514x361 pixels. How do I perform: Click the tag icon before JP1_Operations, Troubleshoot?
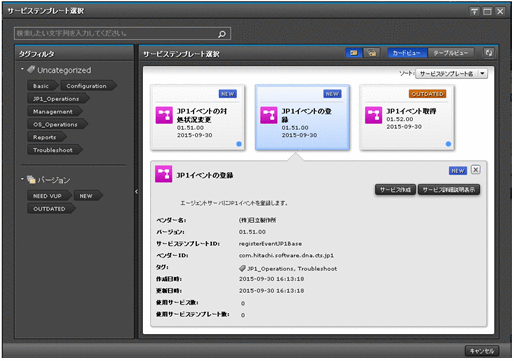click(x=242, y=268)
